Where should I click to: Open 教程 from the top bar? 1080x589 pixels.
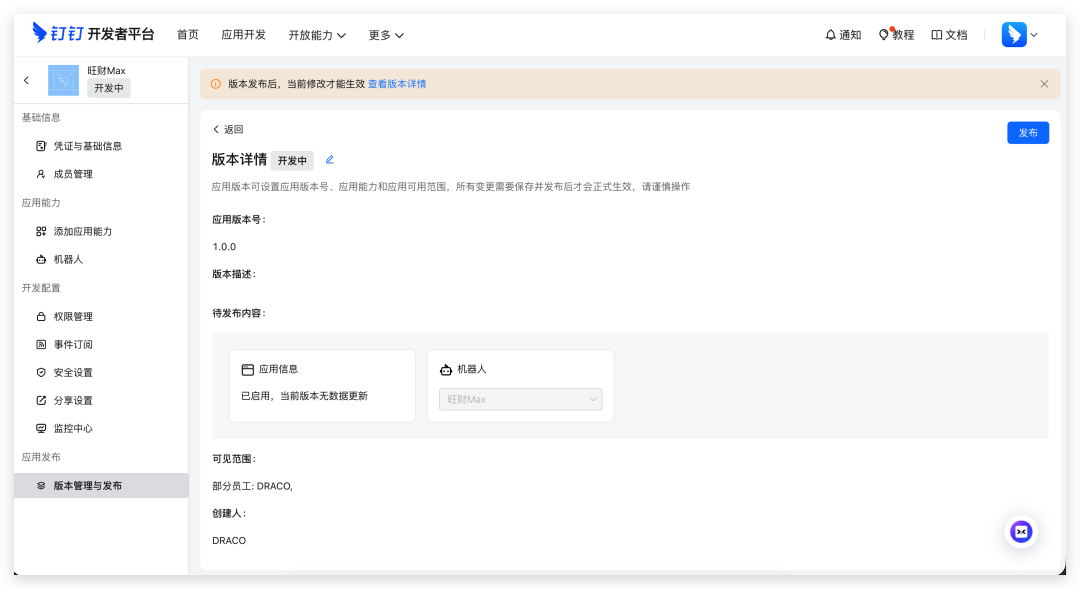click(896, 35)
